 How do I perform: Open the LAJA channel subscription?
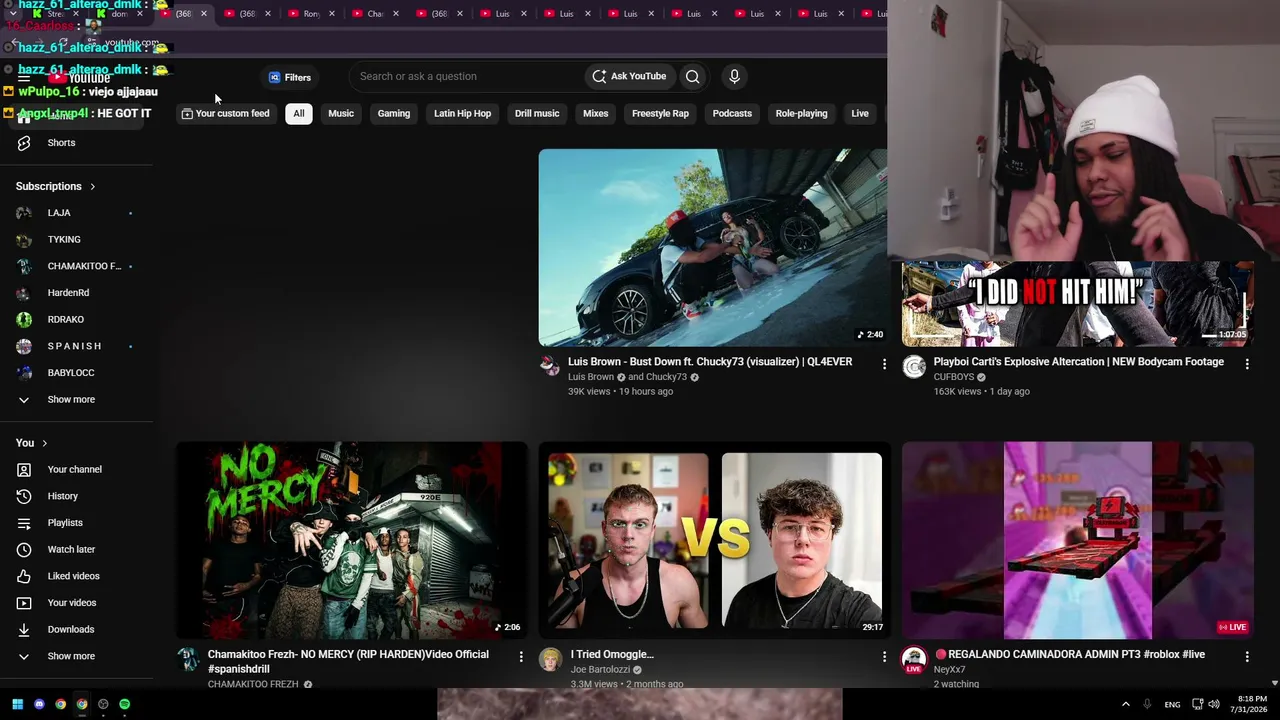pos(77,213)
